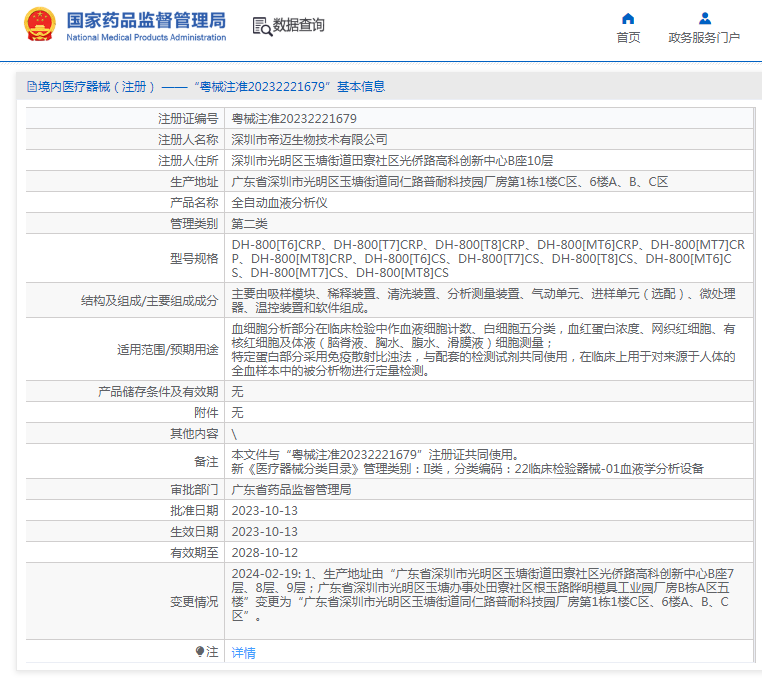Select the 注册人住所 address value

392,160
